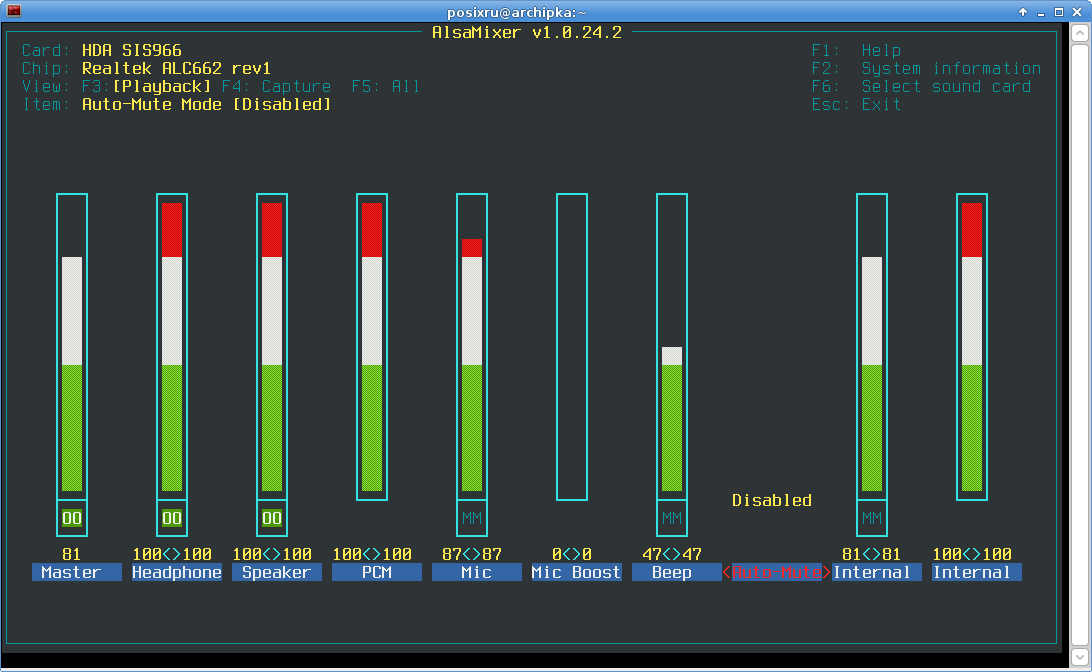This screenshot has width=1092, height=672.
Task: Click the scrollbar down arrow
Action: [x=1080, y=657]
